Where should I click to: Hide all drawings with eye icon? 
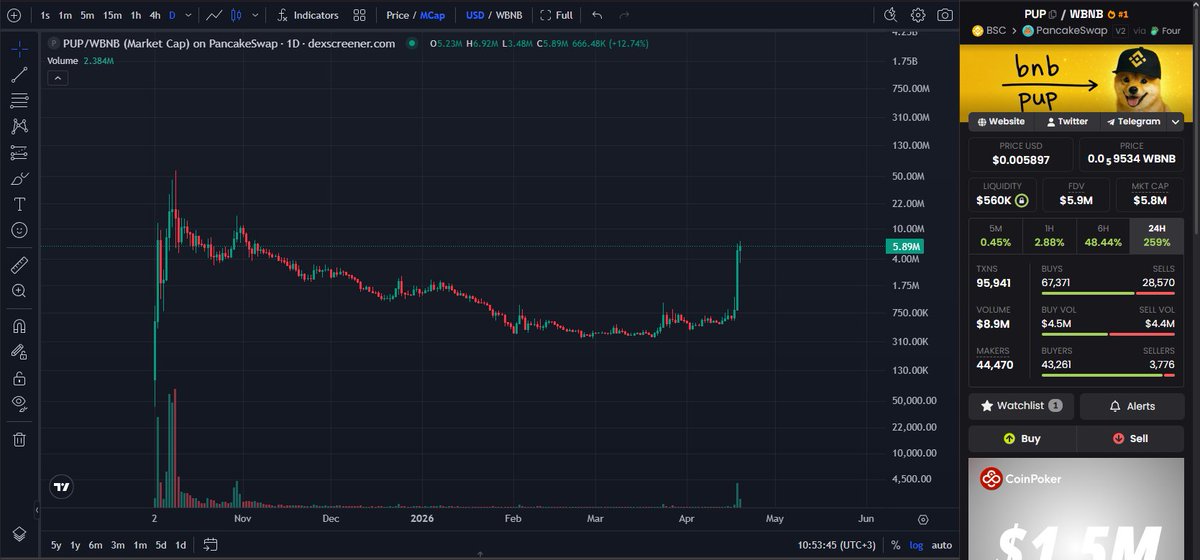click(x=19, y=404)
